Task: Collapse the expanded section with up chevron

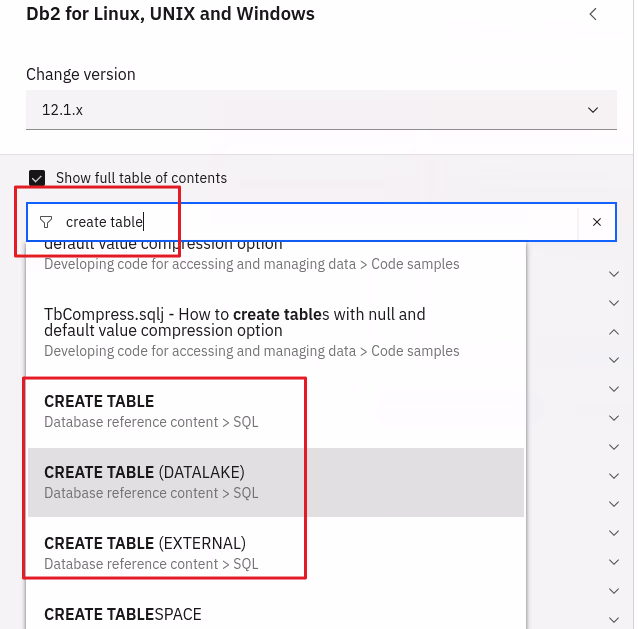Action: (x=614, y=332)
